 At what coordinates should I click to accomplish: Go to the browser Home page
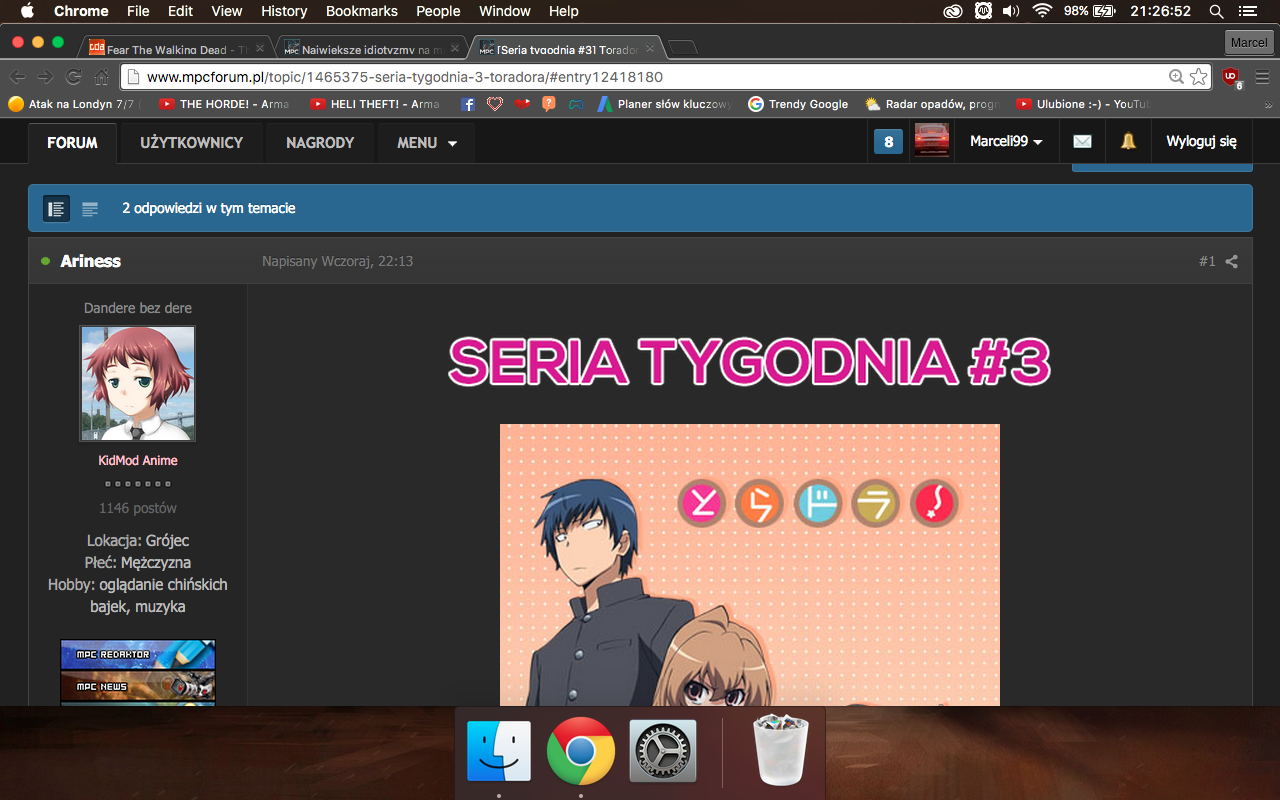point(101,77)
